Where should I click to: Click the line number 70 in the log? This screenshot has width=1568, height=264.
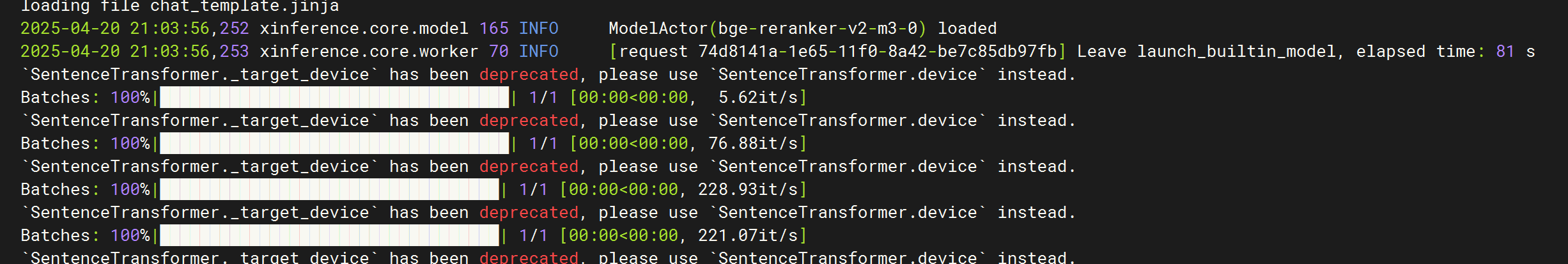coord(499,52)
